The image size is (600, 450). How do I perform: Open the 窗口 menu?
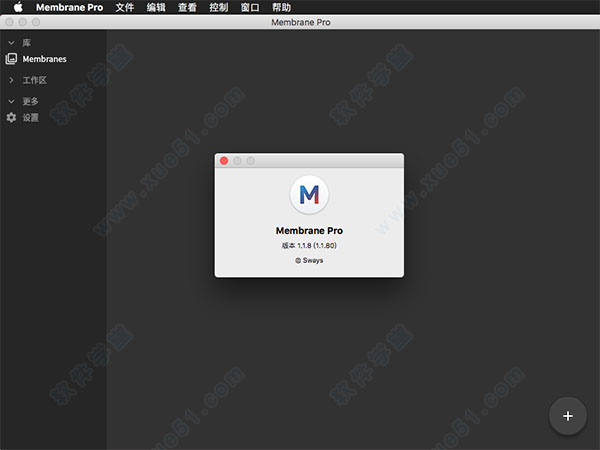250,7
